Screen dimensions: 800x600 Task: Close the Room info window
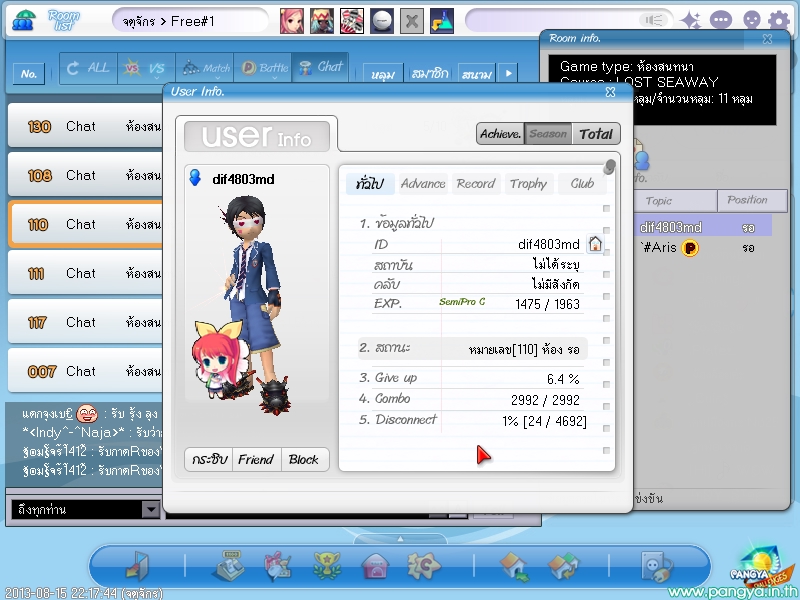tap(767, 39)
